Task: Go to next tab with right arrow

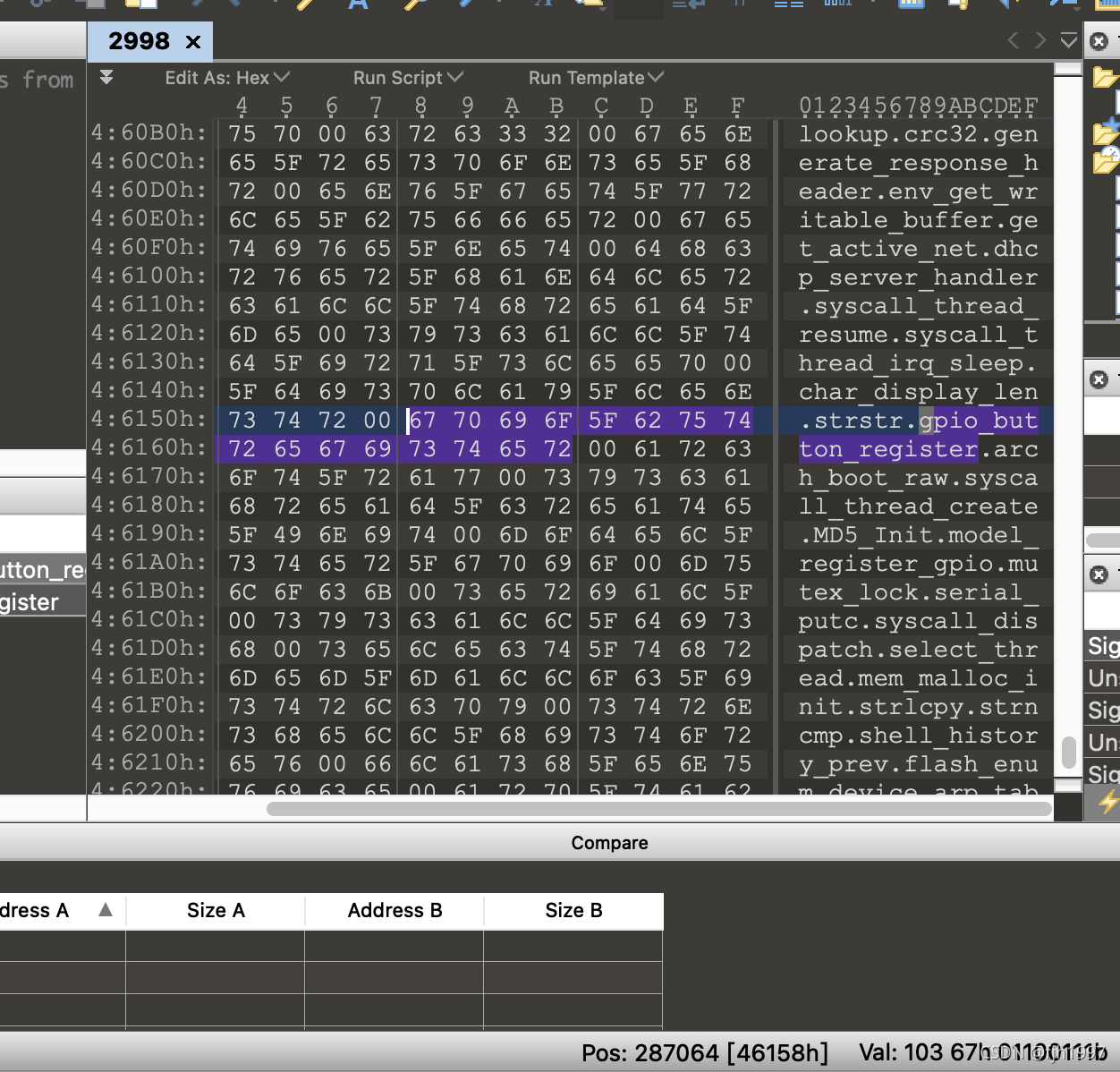Action: pyautogui.click(x=1040, y=40)
